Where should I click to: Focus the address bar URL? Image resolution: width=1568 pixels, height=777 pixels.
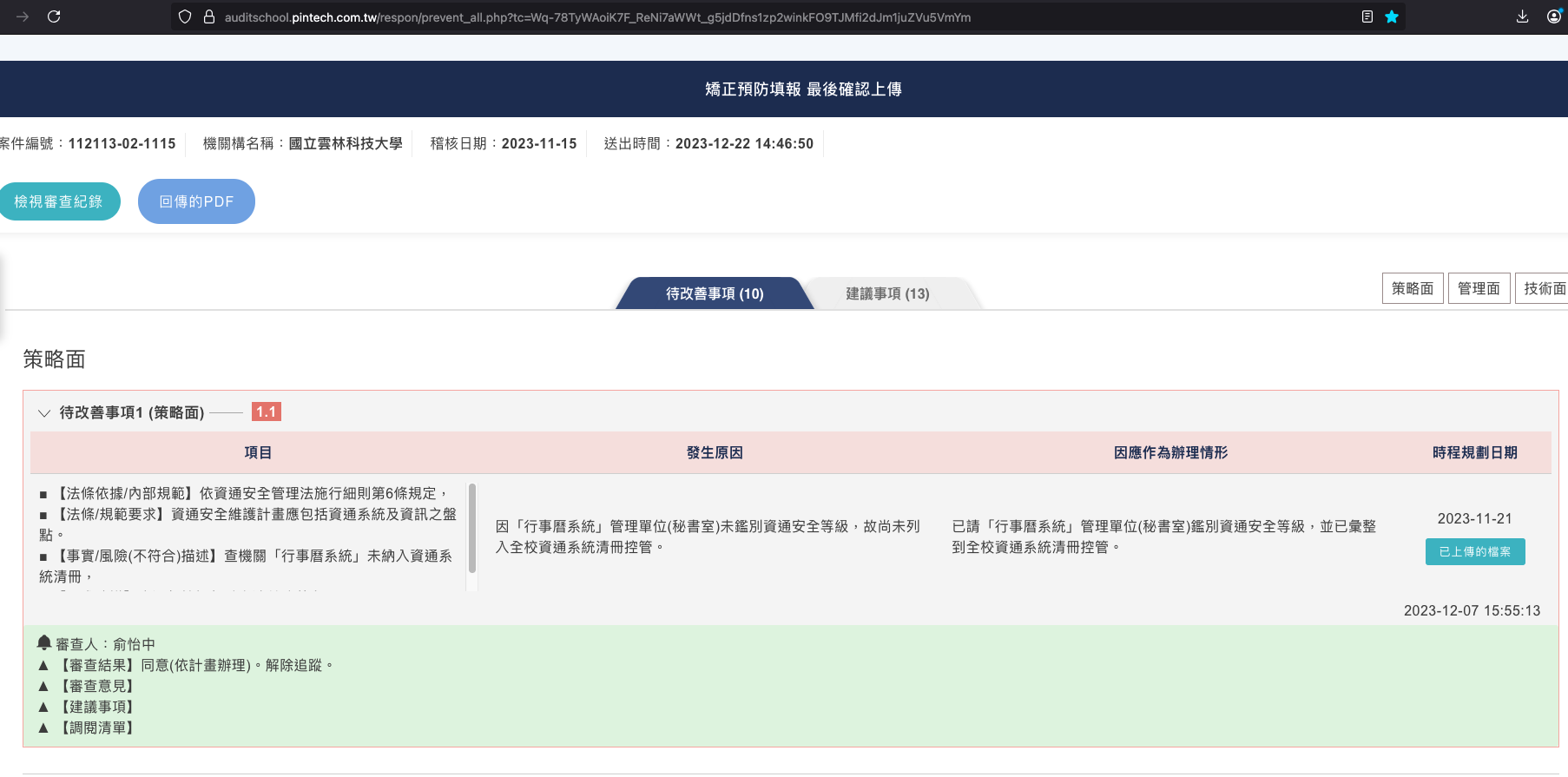[597, 17]
